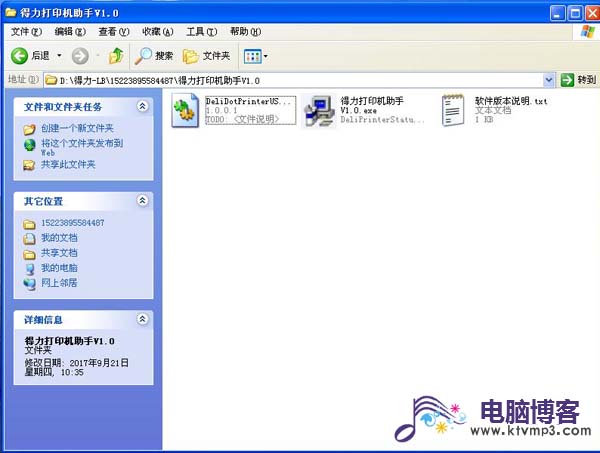
Task: Open the 收藏(A) menu
Action: tap(158, 31)
